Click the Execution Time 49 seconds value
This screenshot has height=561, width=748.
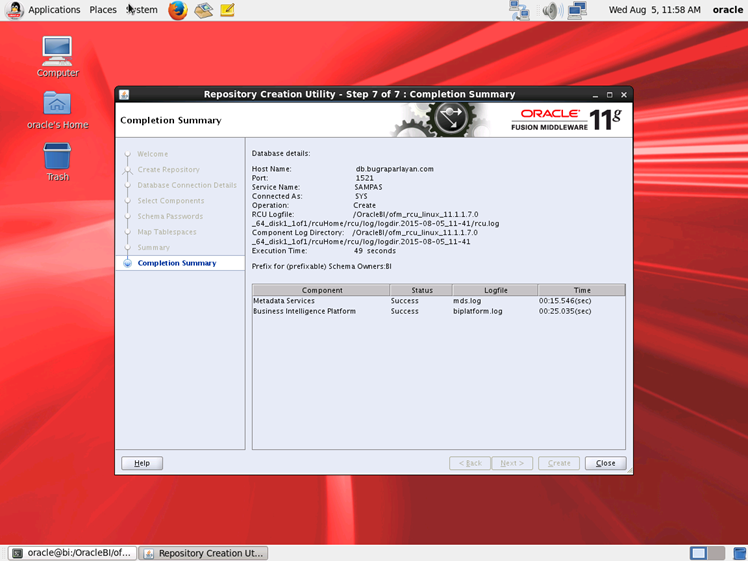(375, 251)
